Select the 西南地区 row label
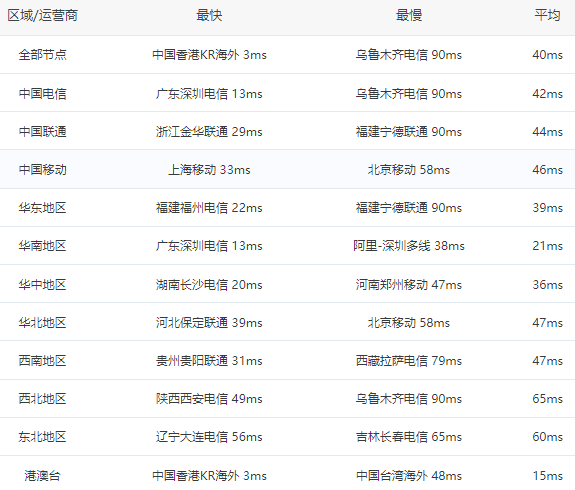575x490 pixels. 43,361
